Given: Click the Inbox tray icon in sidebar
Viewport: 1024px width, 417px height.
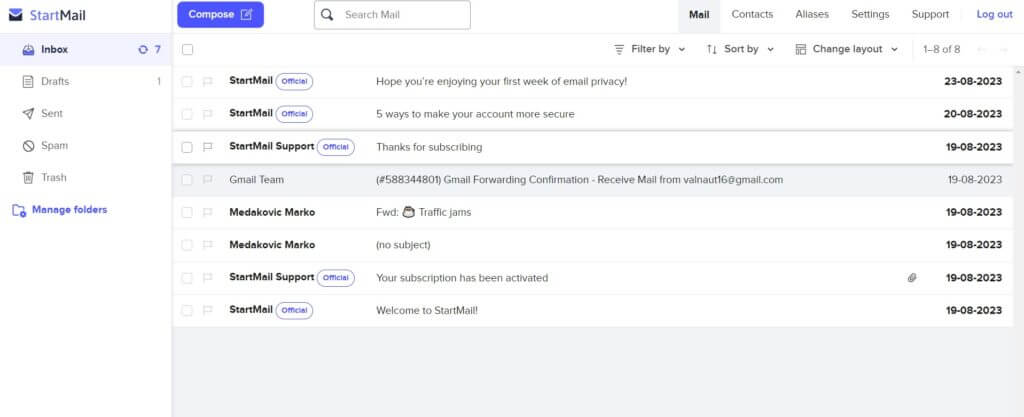Looking at the screenshot, I should click(28, 50).
